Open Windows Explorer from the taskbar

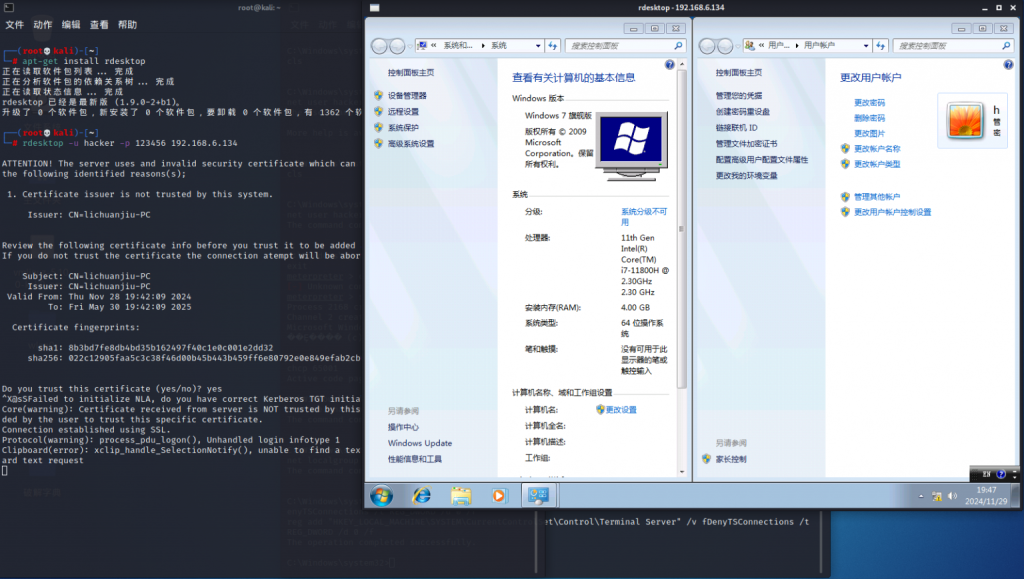coord(460,496)
